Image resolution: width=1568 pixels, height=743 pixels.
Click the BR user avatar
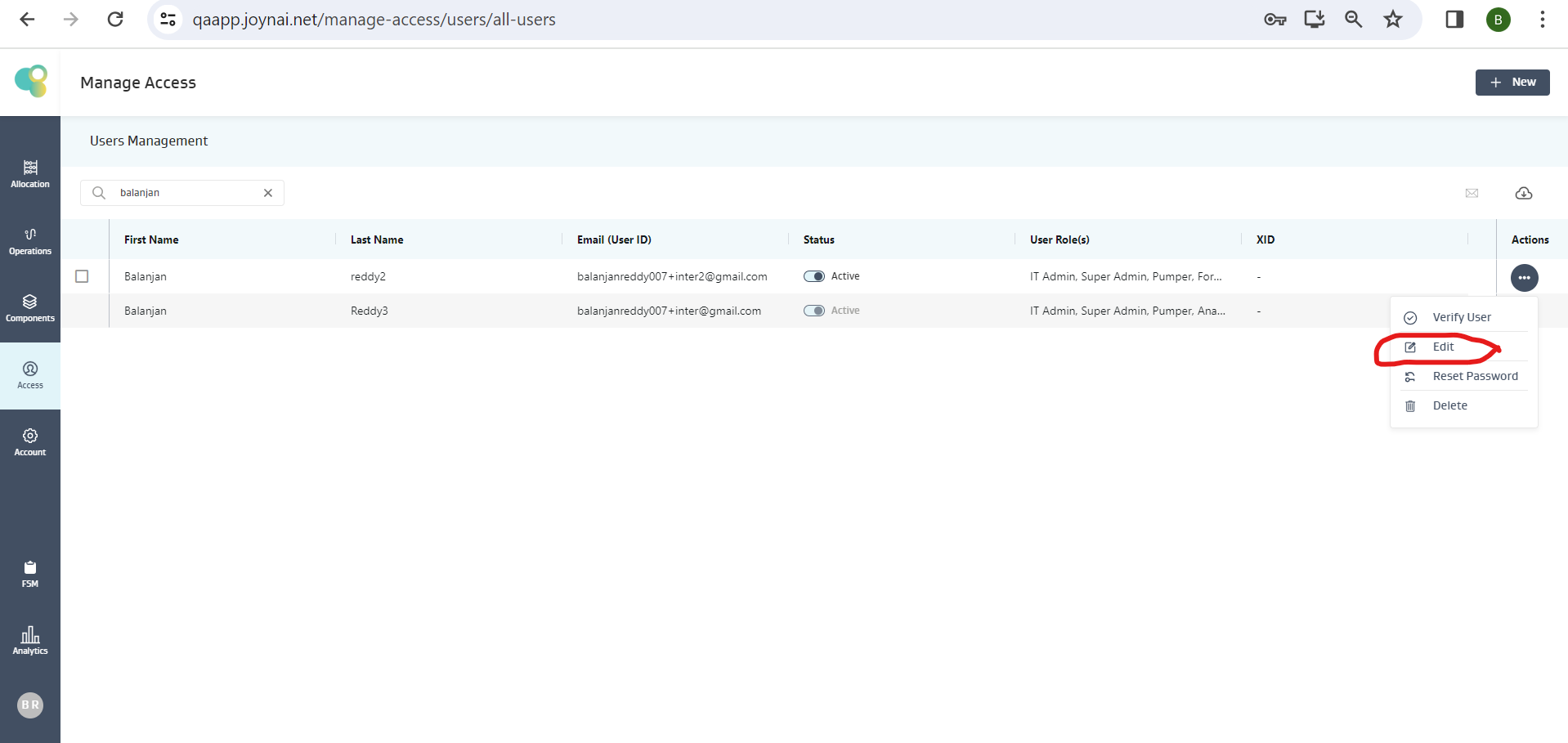[30, 705]
